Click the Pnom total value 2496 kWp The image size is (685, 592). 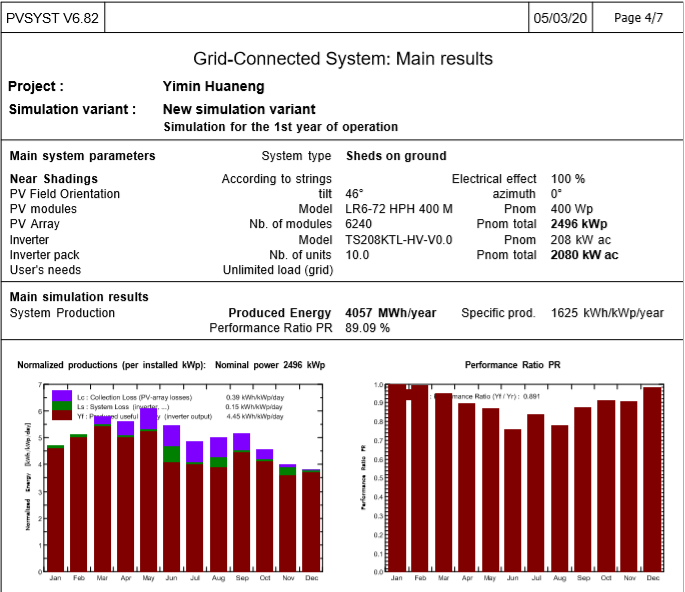tap(579, 224)
